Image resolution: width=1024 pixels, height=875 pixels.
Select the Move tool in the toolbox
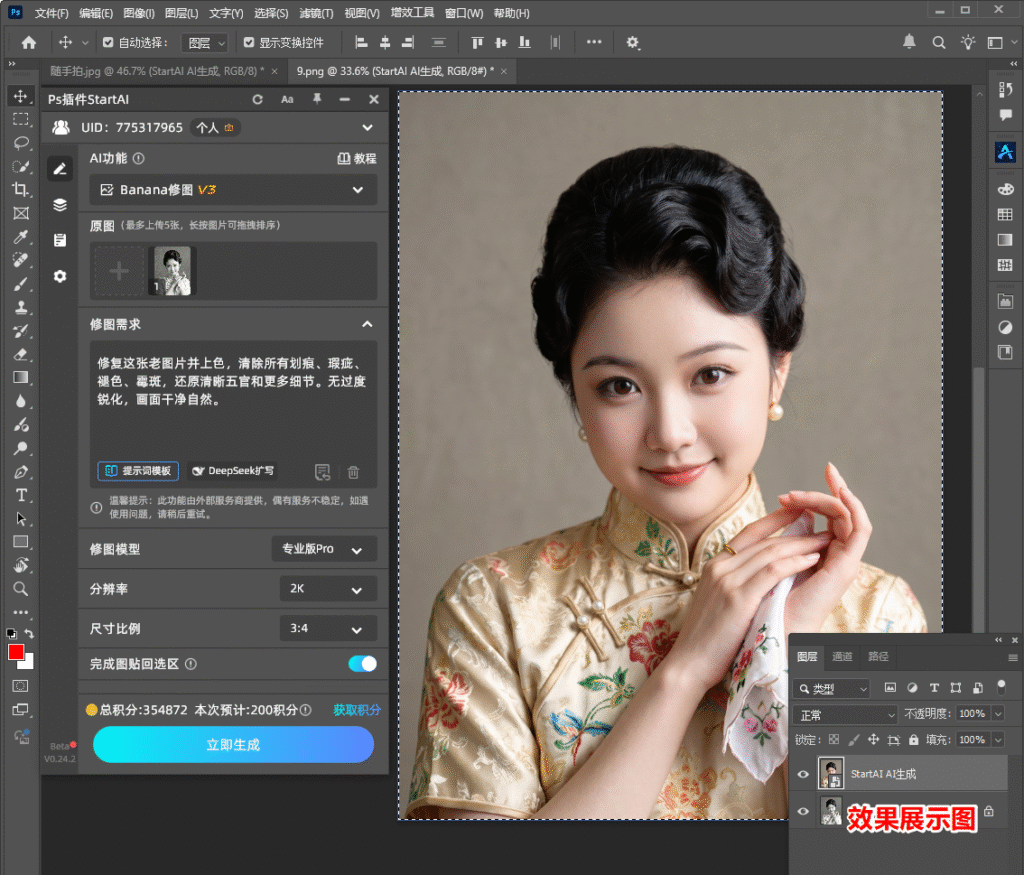(x=21, y=96)
